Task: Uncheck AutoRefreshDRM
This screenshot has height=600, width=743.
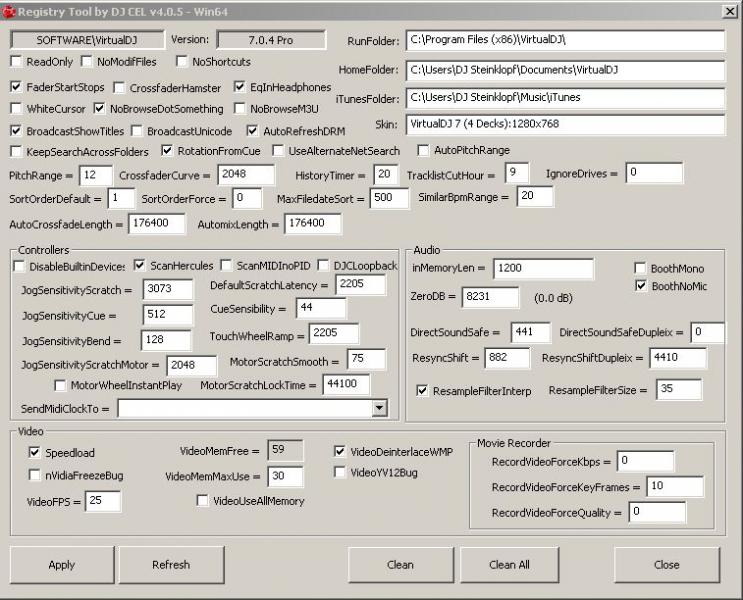Action: (x=253, y=131)
